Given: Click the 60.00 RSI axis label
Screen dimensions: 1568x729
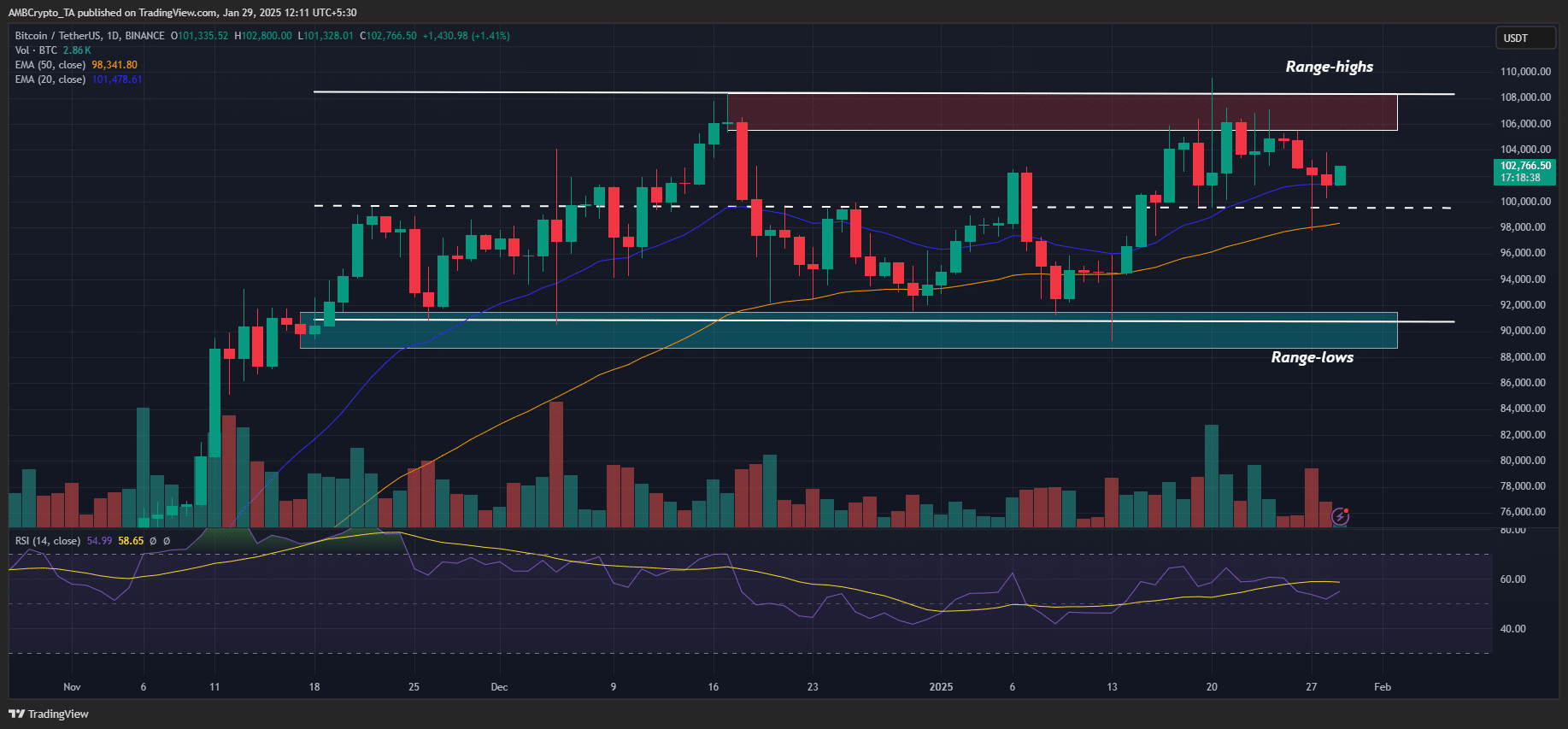Looking at the screenshot, I should 1513,579.
